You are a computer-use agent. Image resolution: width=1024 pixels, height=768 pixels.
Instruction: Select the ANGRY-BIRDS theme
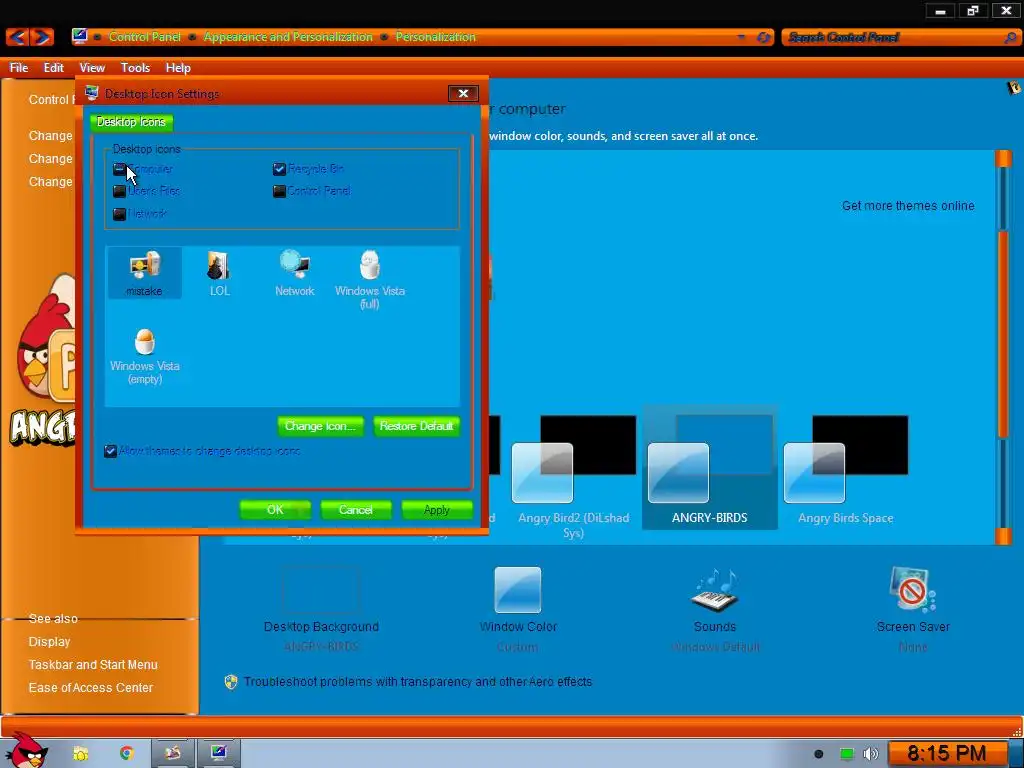tap(709, 468)
